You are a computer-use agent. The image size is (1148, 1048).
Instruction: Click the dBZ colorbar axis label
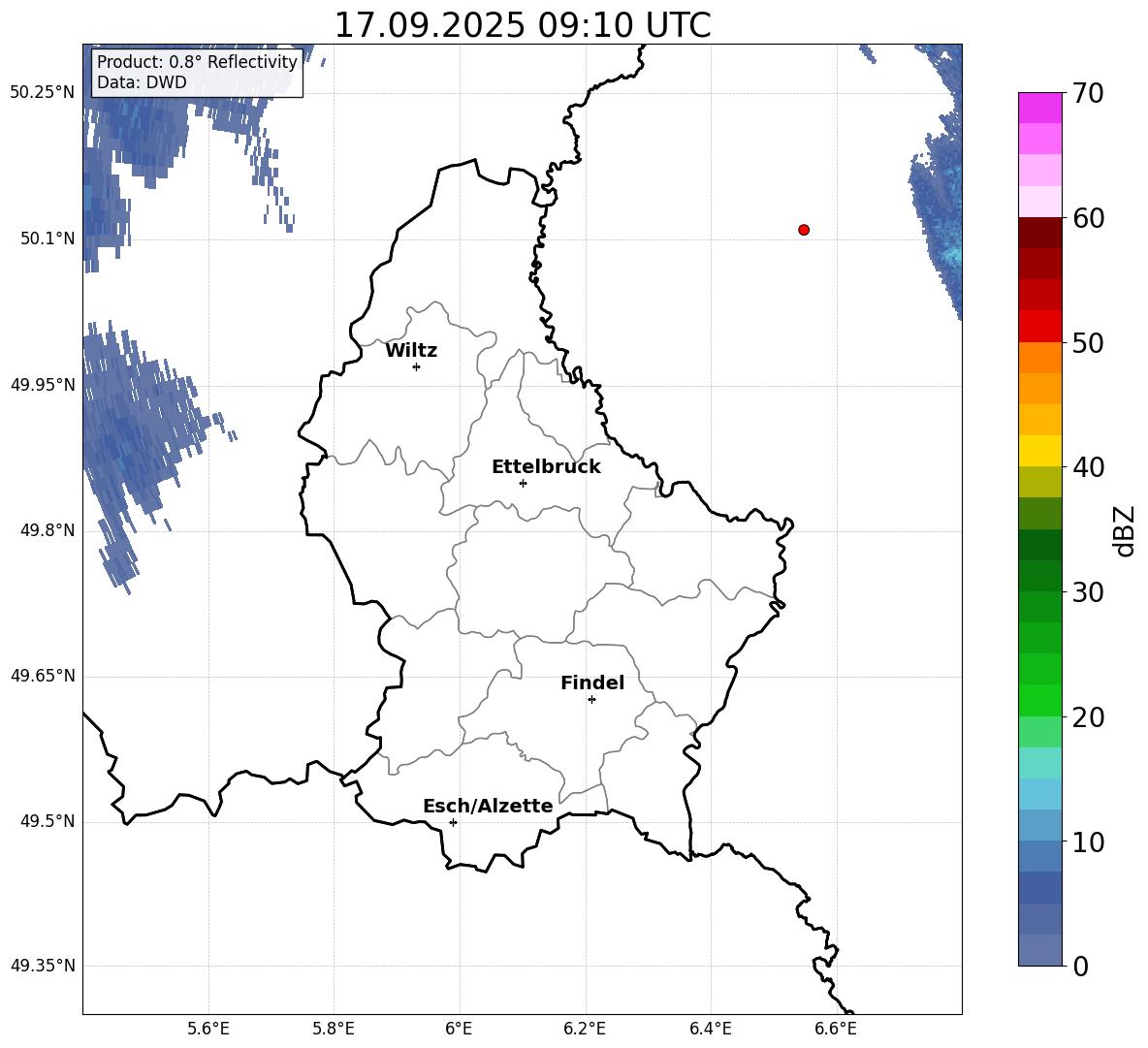1124,530
